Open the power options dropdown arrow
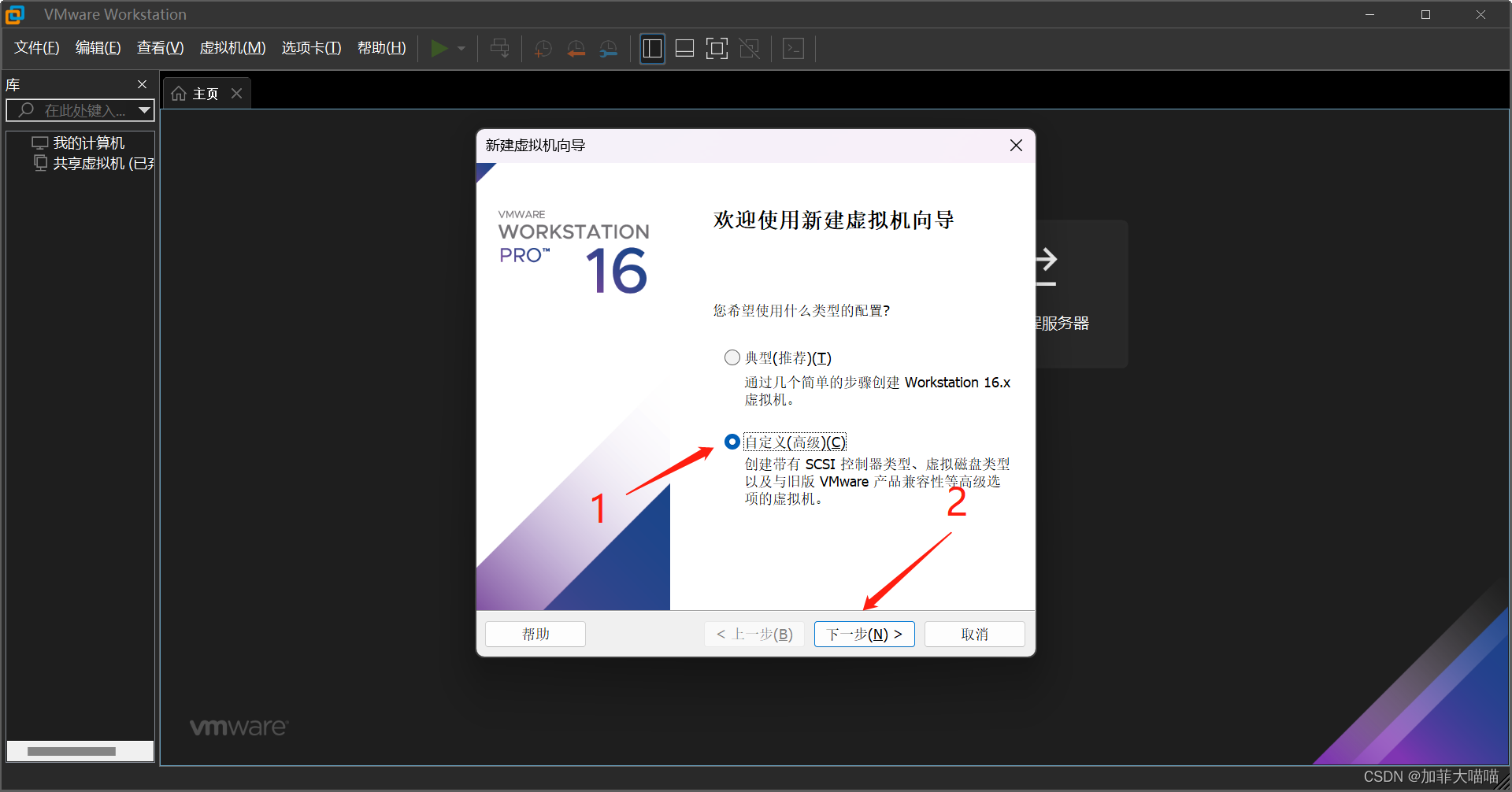The height and width of the screenshot is (792, 1512). [461, 49]
